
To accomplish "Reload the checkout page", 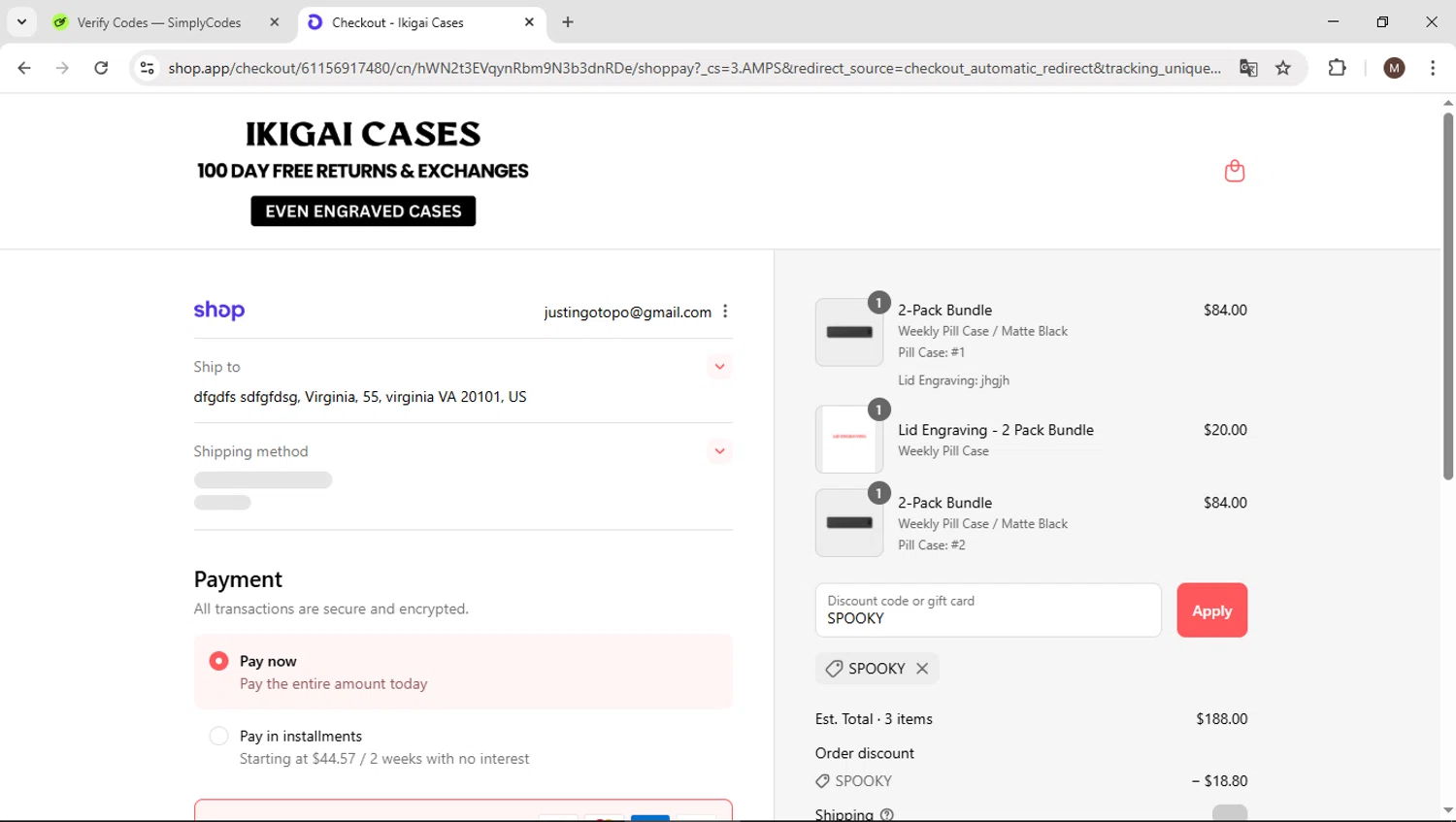I will (x=101, y=68).
